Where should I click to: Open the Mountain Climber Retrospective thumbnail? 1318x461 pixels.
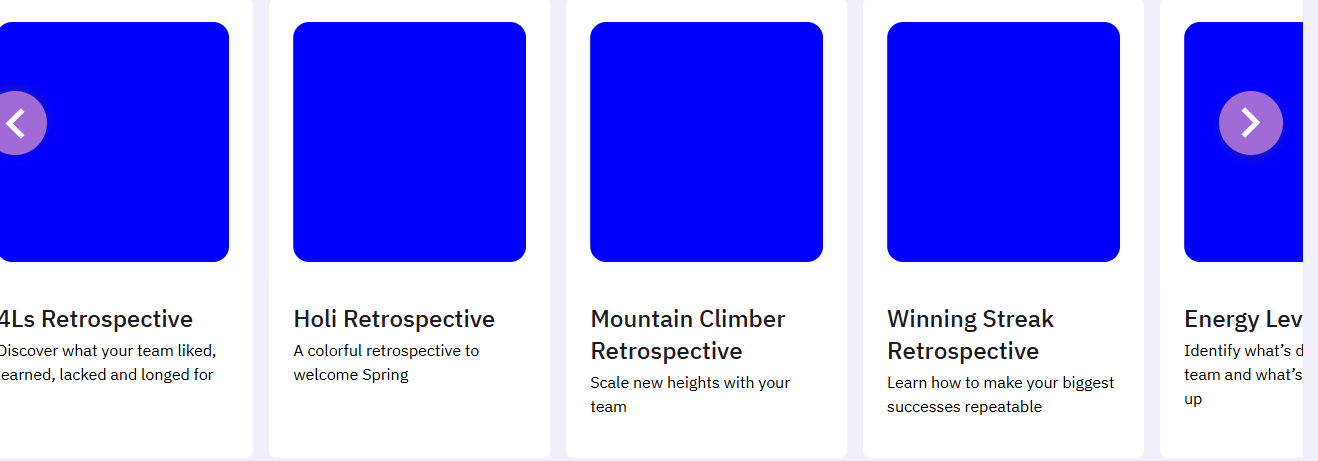coord(706,142)
